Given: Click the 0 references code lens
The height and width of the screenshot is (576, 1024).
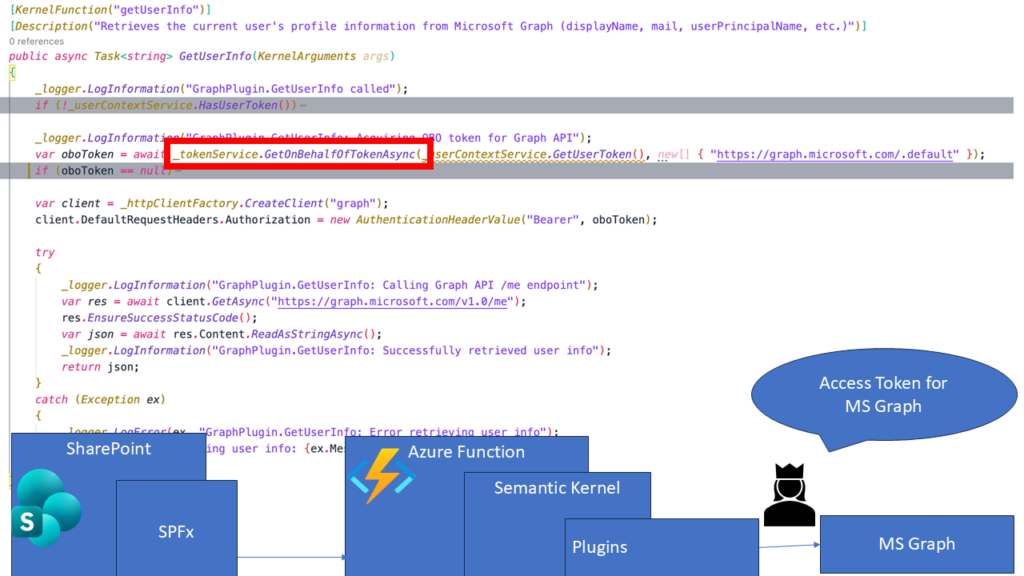Looking at the screenshot, I should click(x=37, y=41).
